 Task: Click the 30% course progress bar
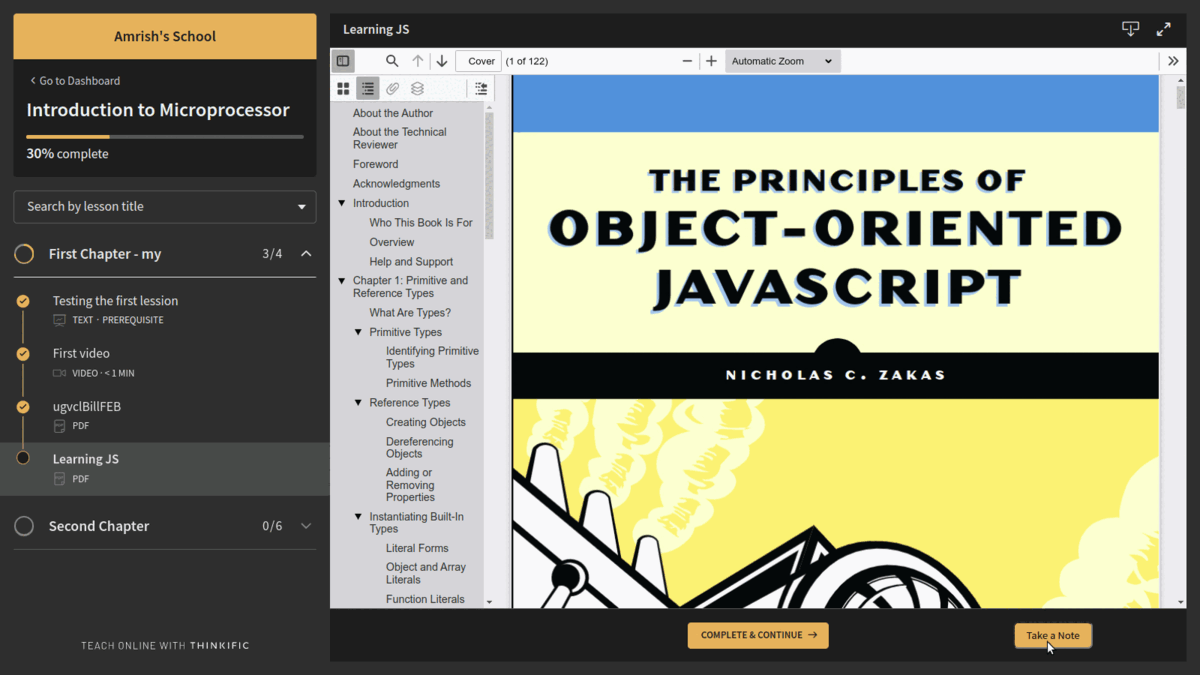[165, 136]
